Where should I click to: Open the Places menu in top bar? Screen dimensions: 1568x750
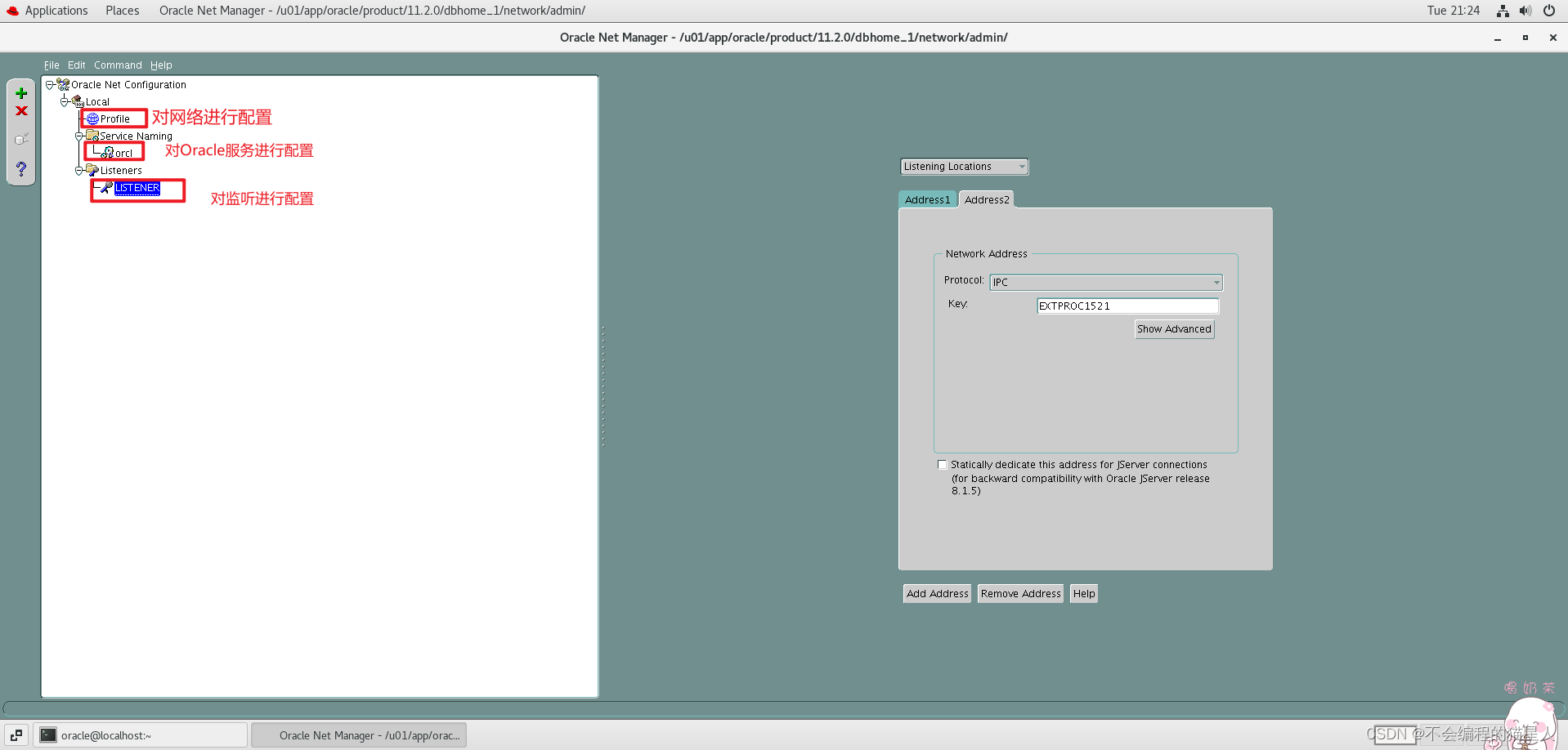click(123, 11)
